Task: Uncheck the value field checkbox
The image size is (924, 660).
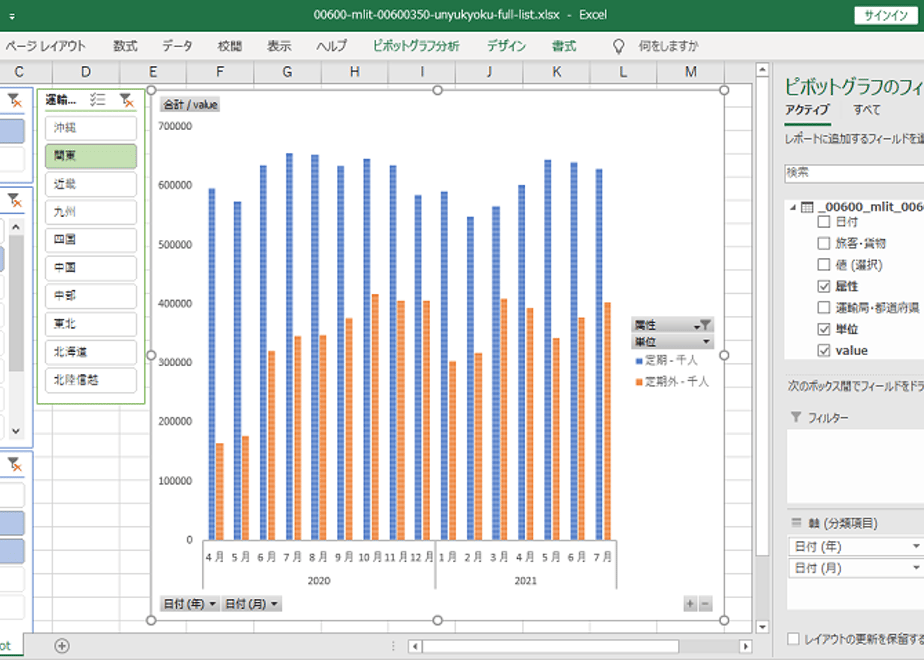Action: tap(824, 351)
